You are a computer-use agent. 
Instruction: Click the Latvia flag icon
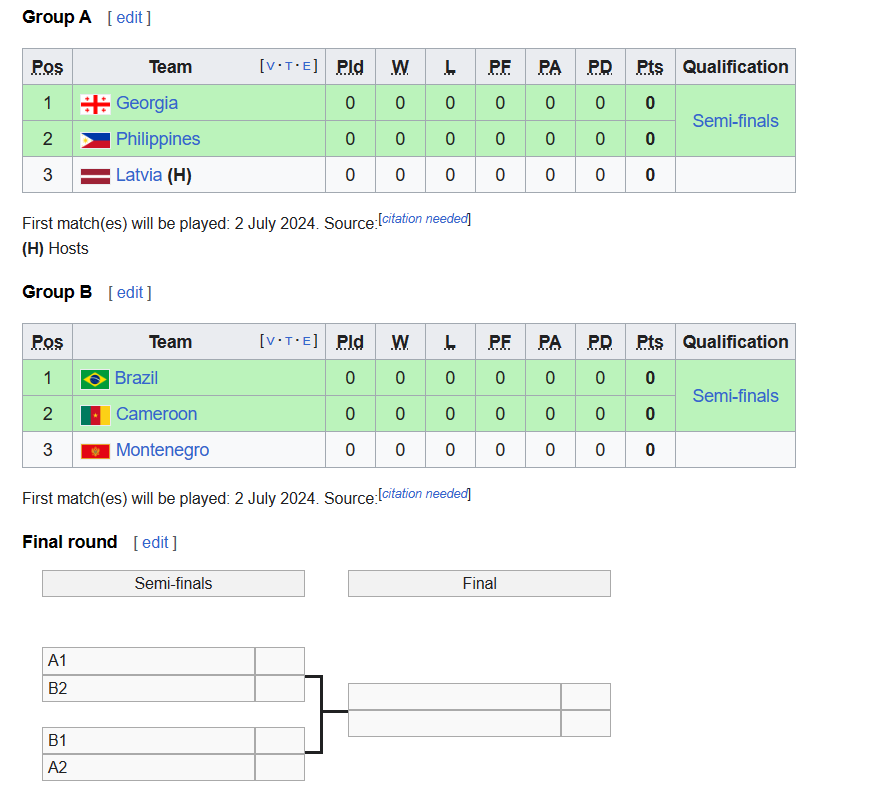click(x=95, y=176)
